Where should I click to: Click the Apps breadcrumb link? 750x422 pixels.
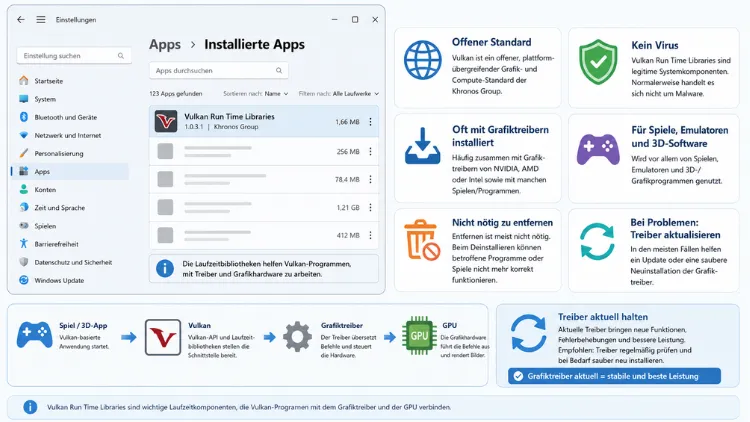coord(165,44)
